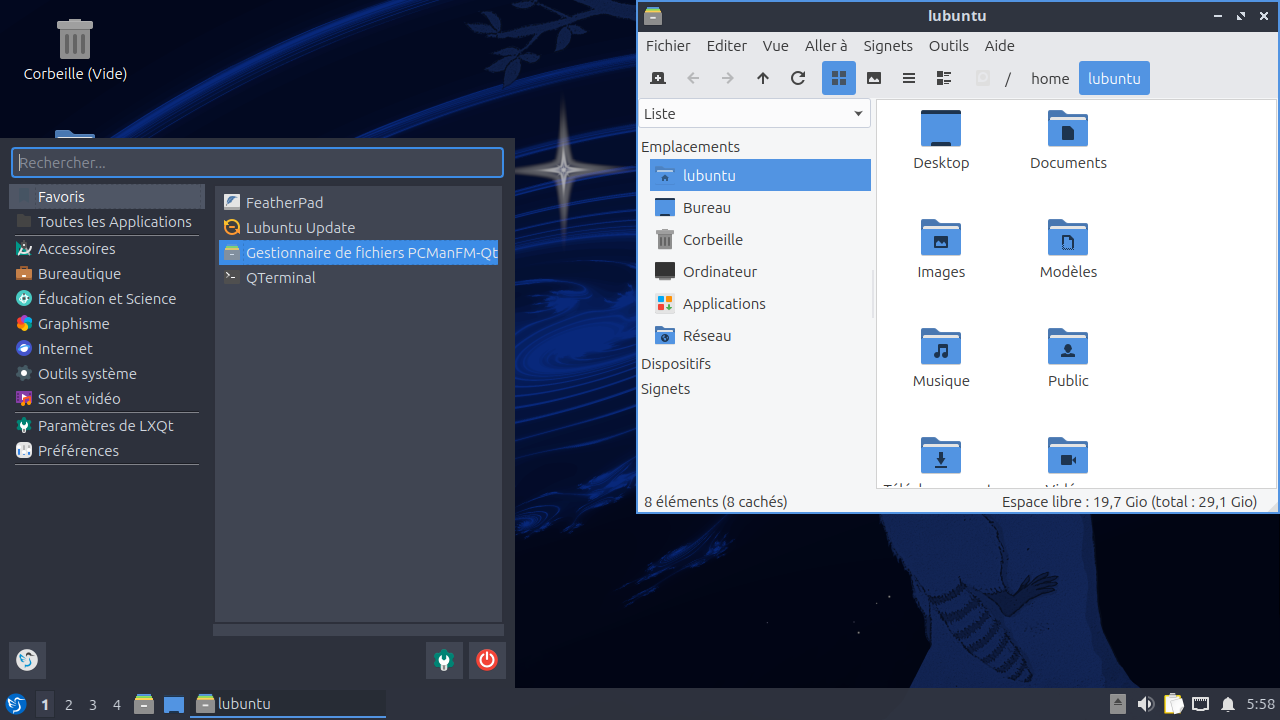
Task: Reload the current folder view
Action: pos(798,78)
